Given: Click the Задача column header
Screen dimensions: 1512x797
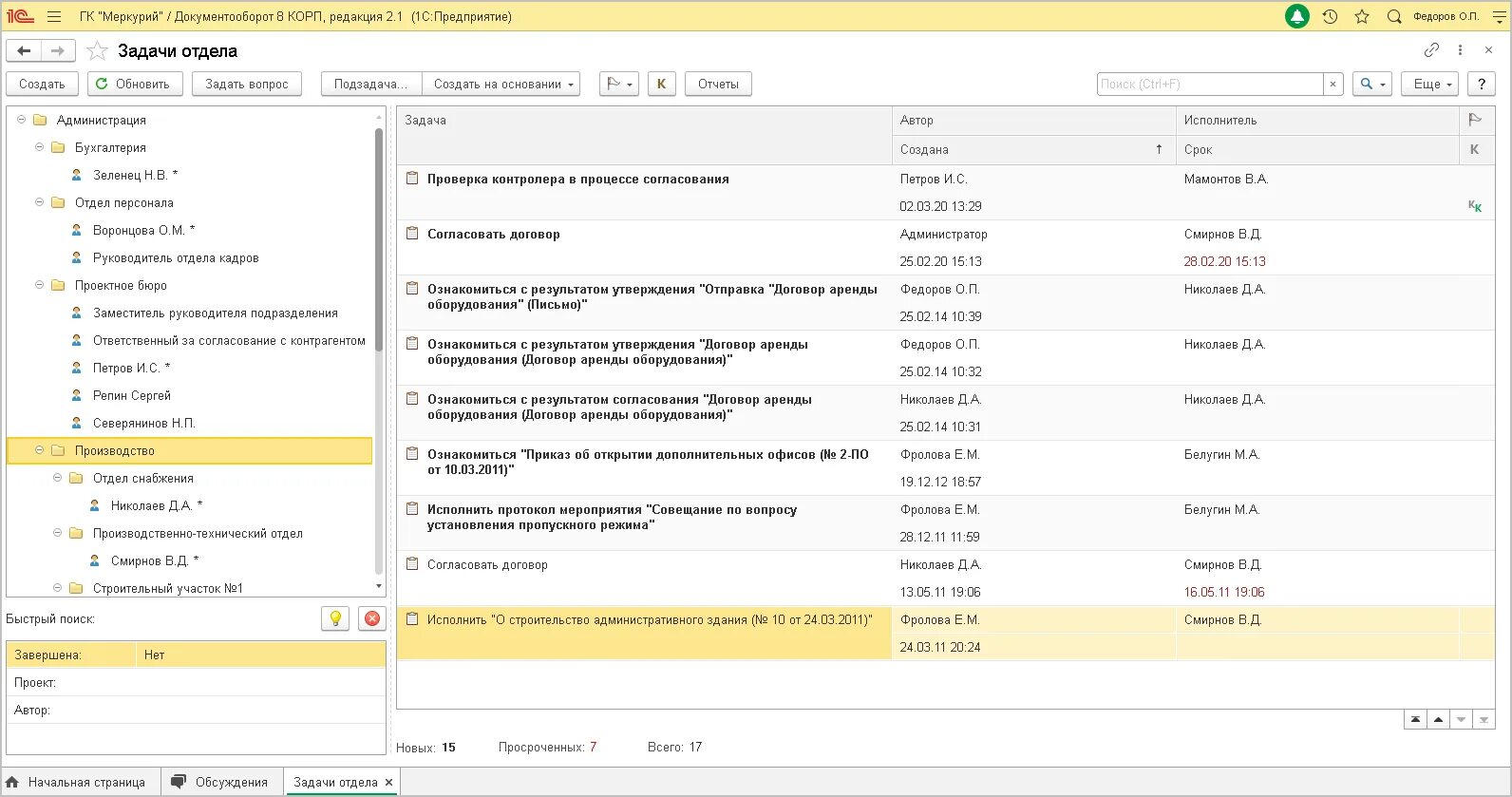Looking at the screenshot, I should click(x=644, y=134).
